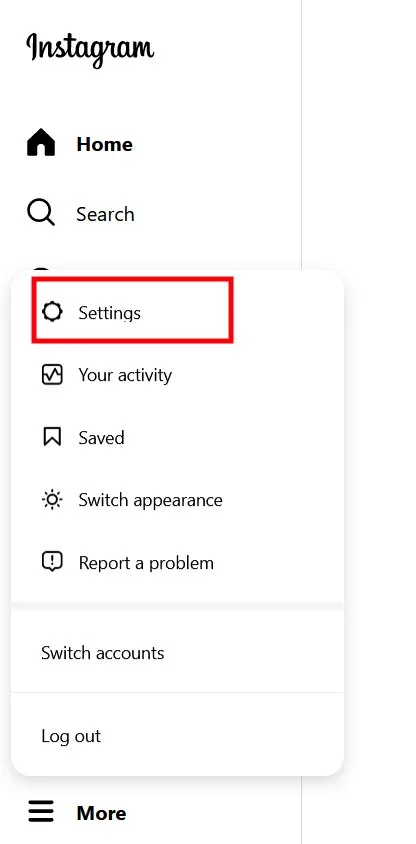Select the Saved menu item text

point(101,438)
